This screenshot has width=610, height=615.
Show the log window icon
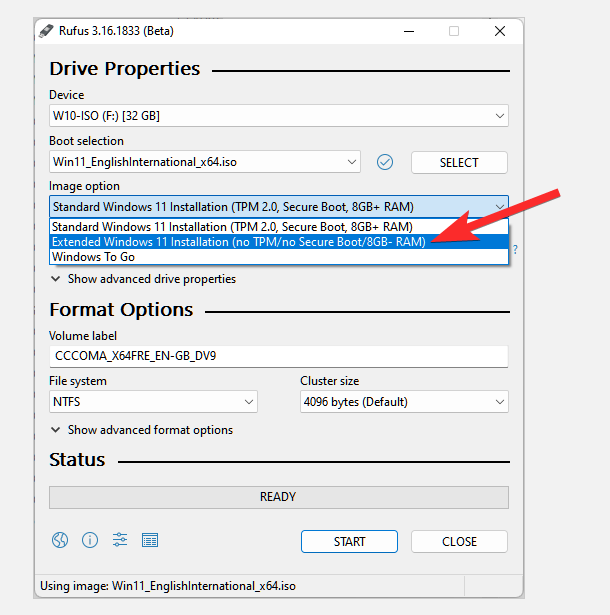150,541
